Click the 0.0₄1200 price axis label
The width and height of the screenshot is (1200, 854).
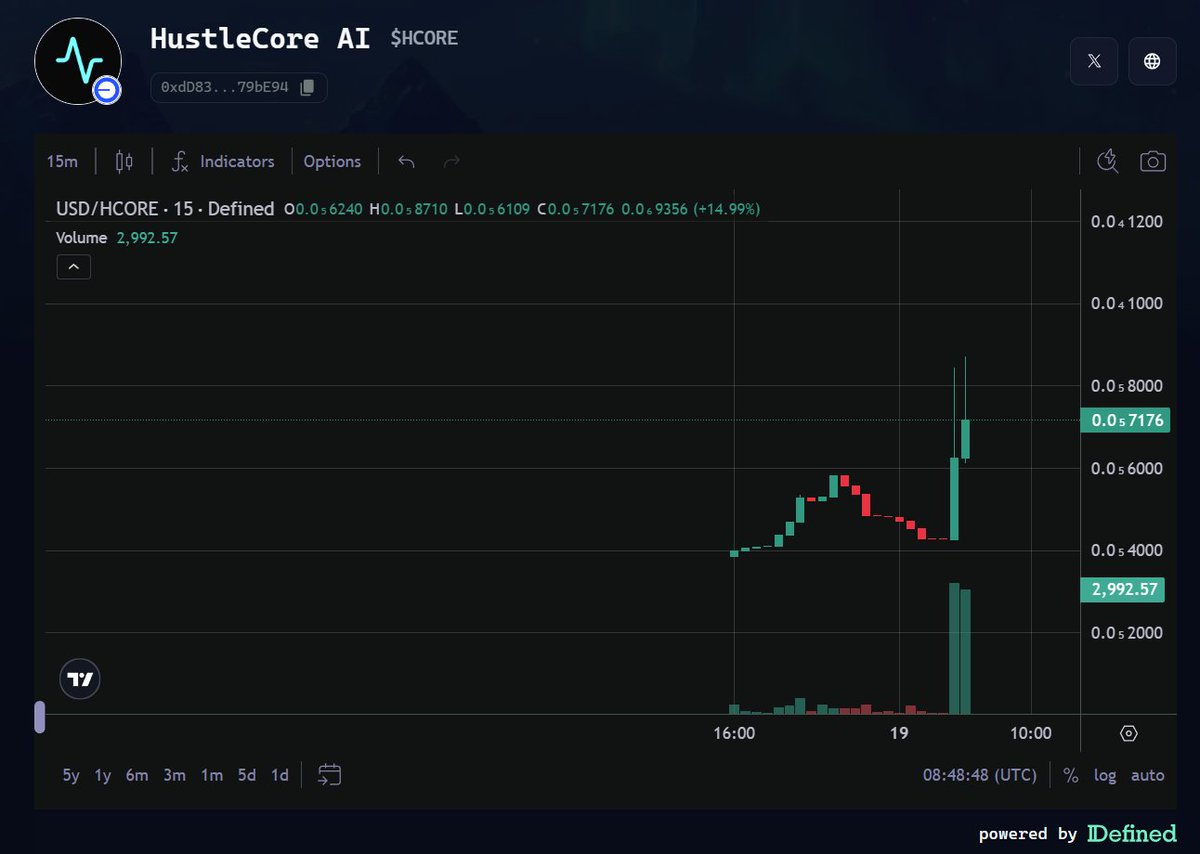tap(1126, 222)
